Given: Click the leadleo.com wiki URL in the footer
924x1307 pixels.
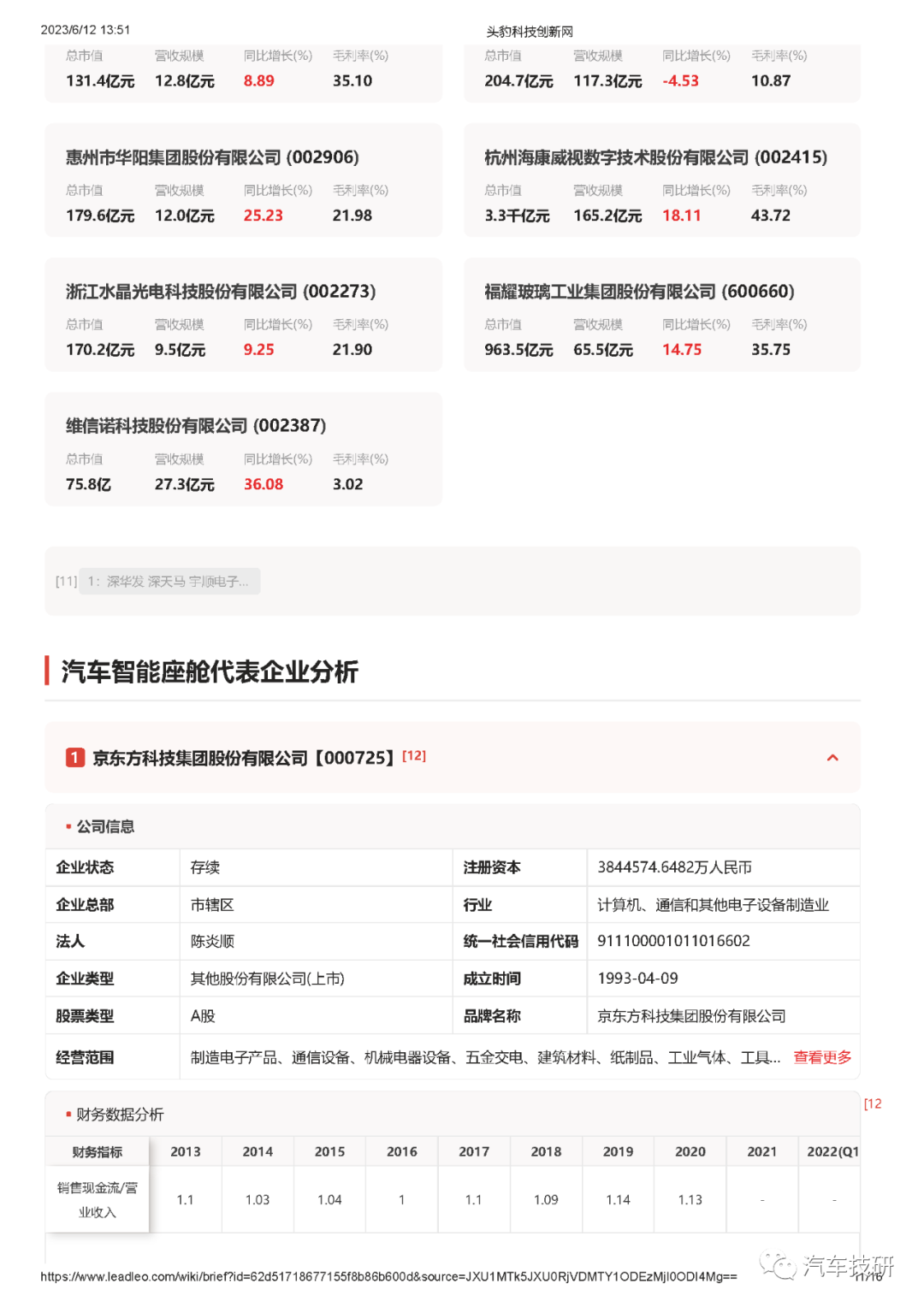Looking at the screenshot, I should click(x=388, y=1276).
